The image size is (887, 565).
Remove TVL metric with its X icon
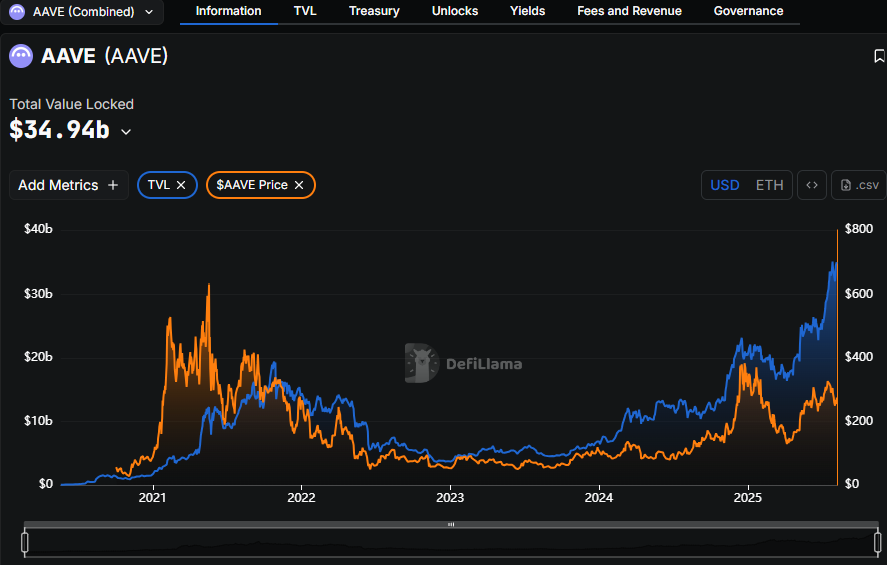181,185
